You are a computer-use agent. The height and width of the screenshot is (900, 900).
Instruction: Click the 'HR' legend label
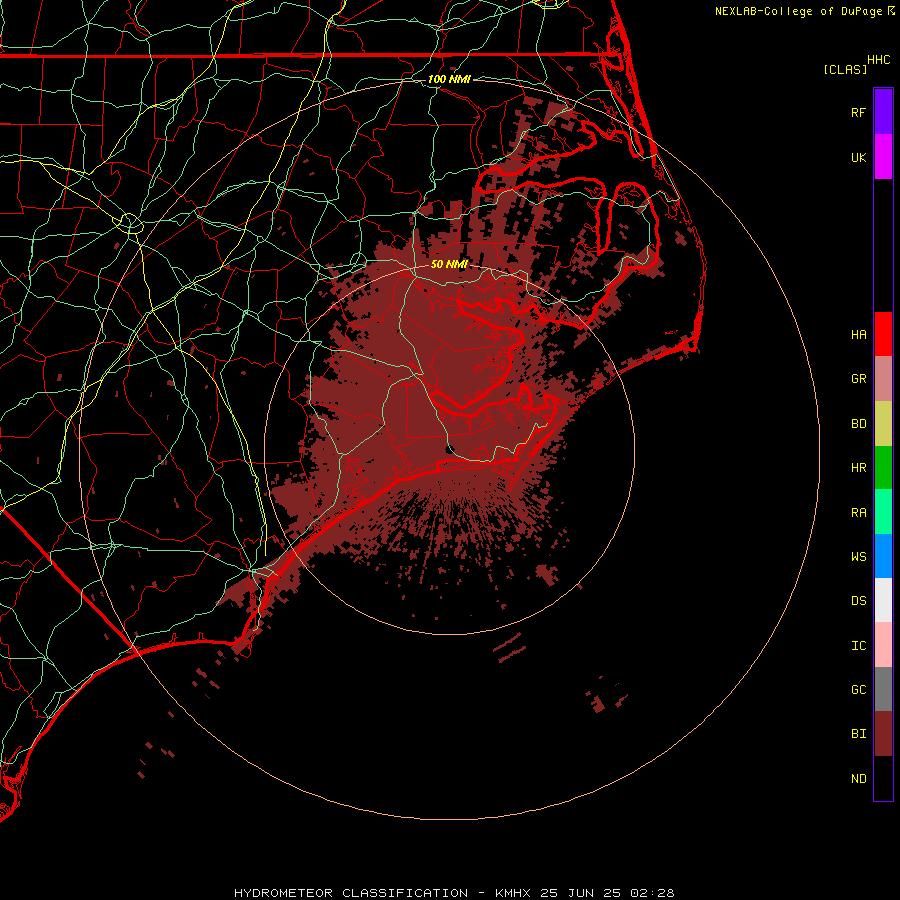click(859, 468)
